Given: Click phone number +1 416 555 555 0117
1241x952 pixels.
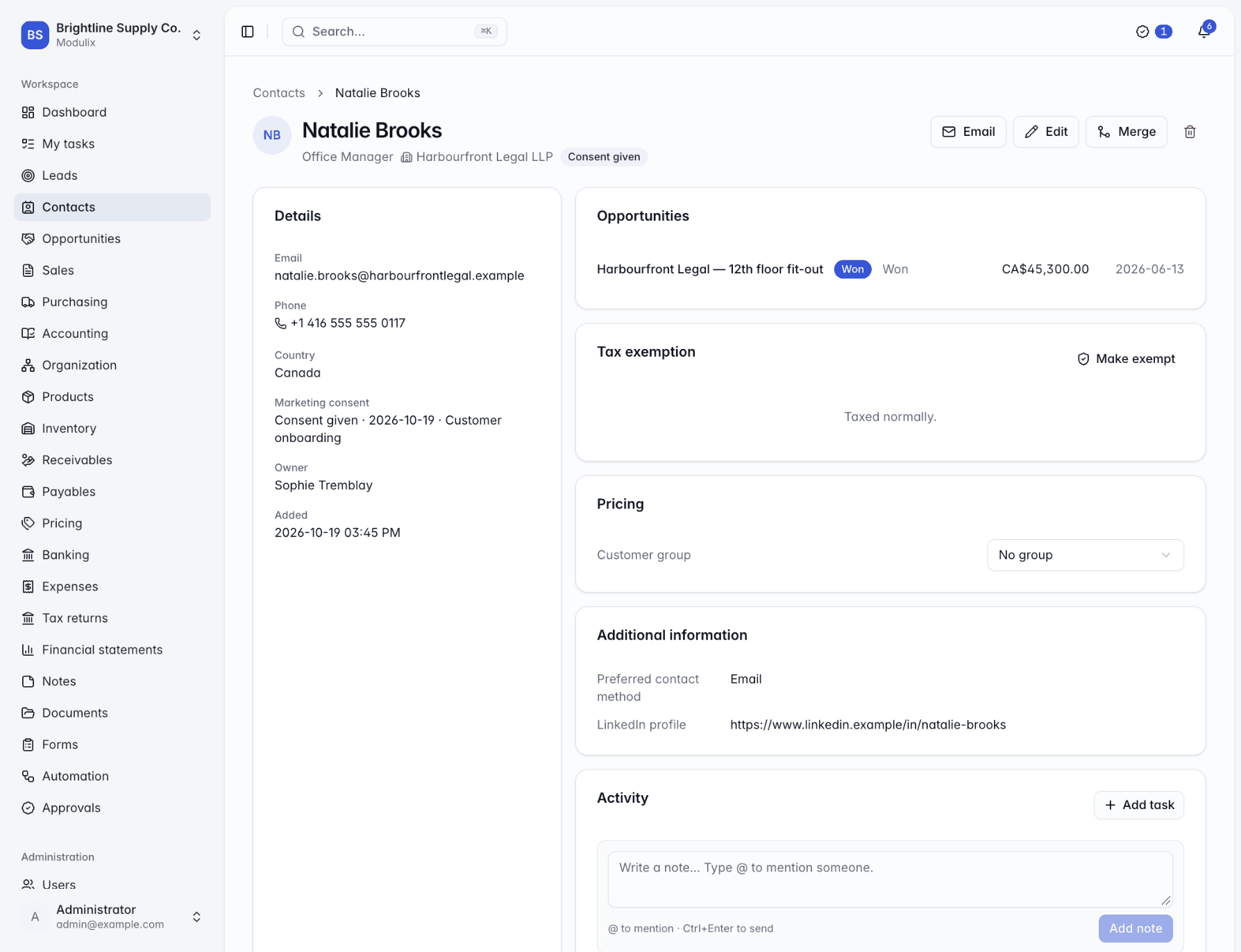Looking at the screenshot, I should pos(340,323).
